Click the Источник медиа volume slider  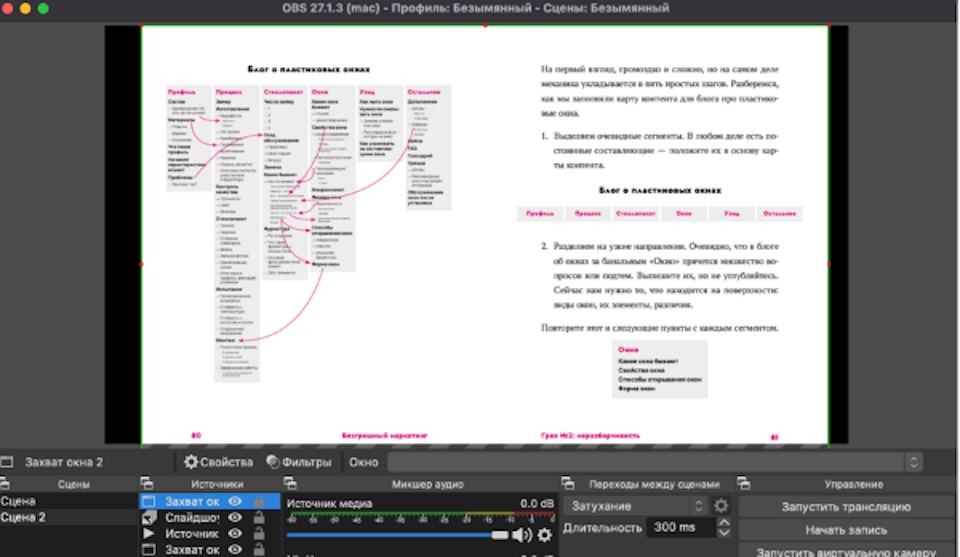point(400,535)
